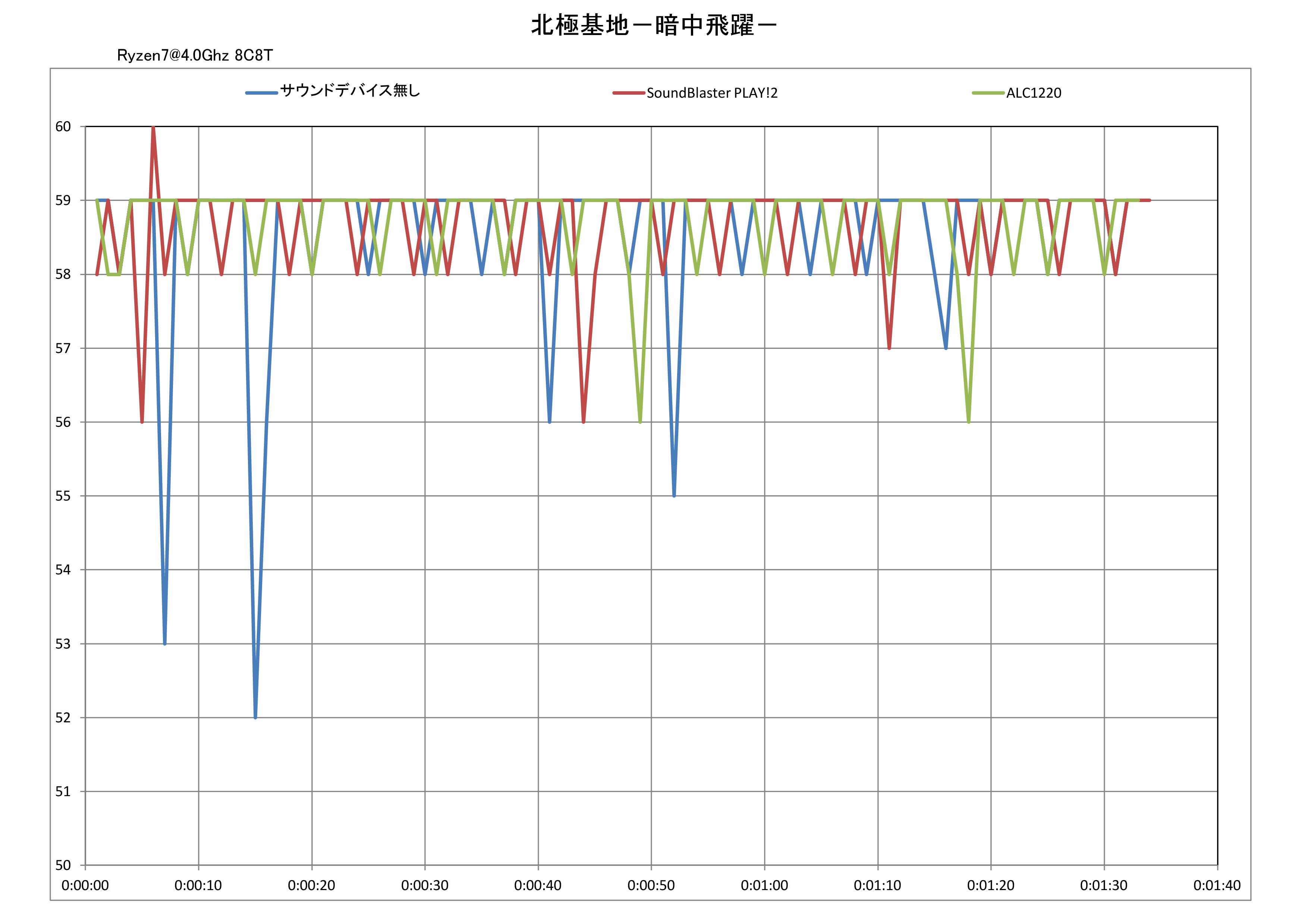Select the ALC1220 legend label
The image size is (1308, 924).
coord(1034,93)
